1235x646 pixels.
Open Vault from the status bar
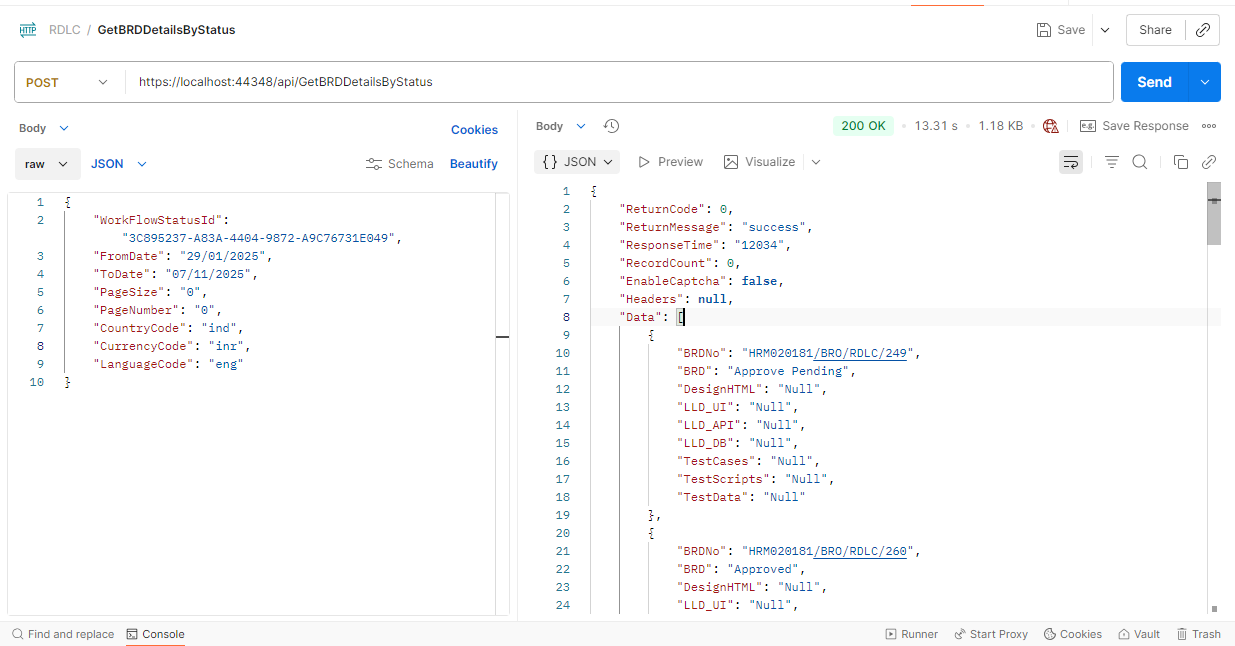pos(1138,634)
